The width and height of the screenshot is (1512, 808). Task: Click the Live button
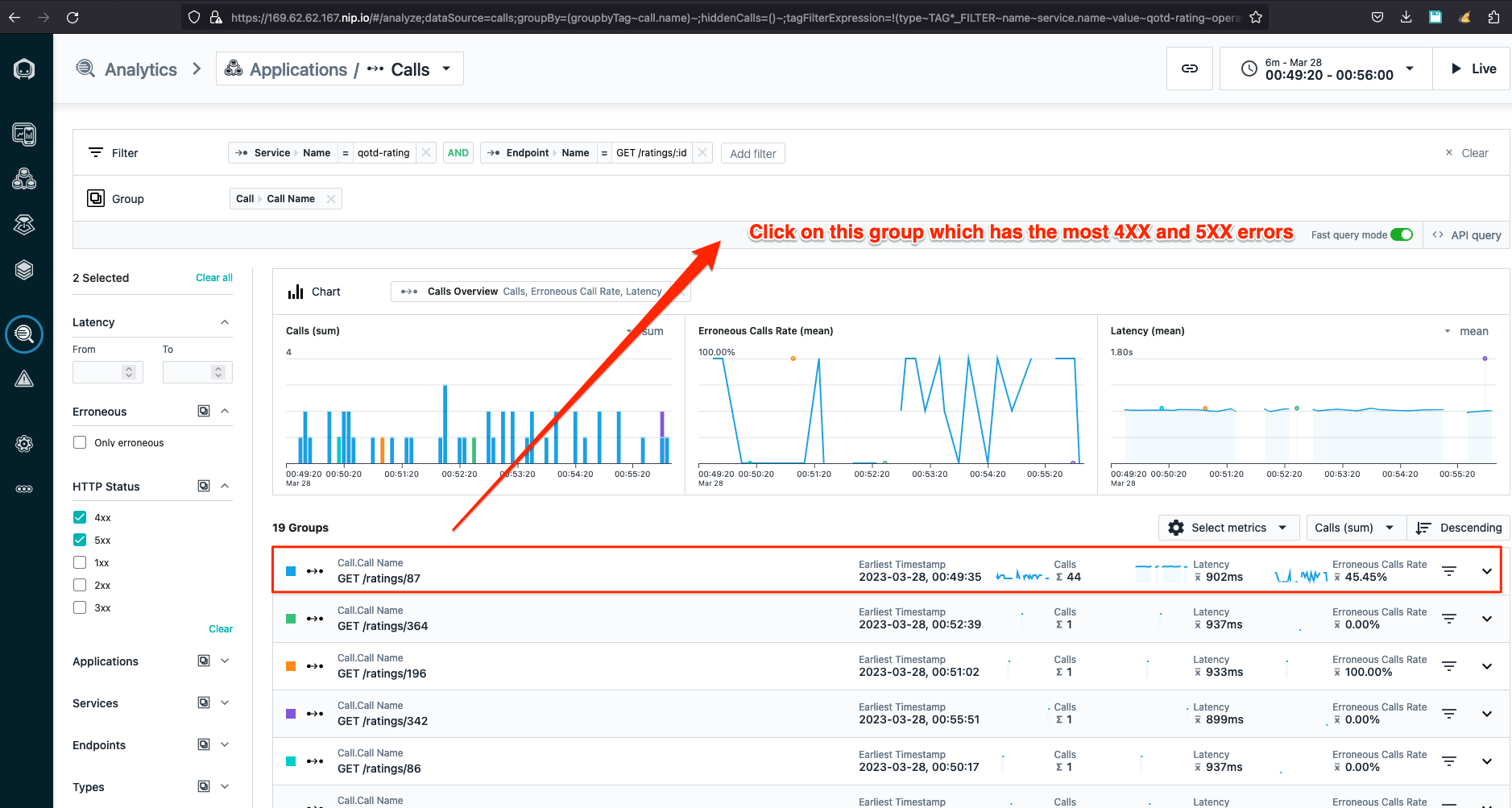(x=1473, y=68)
